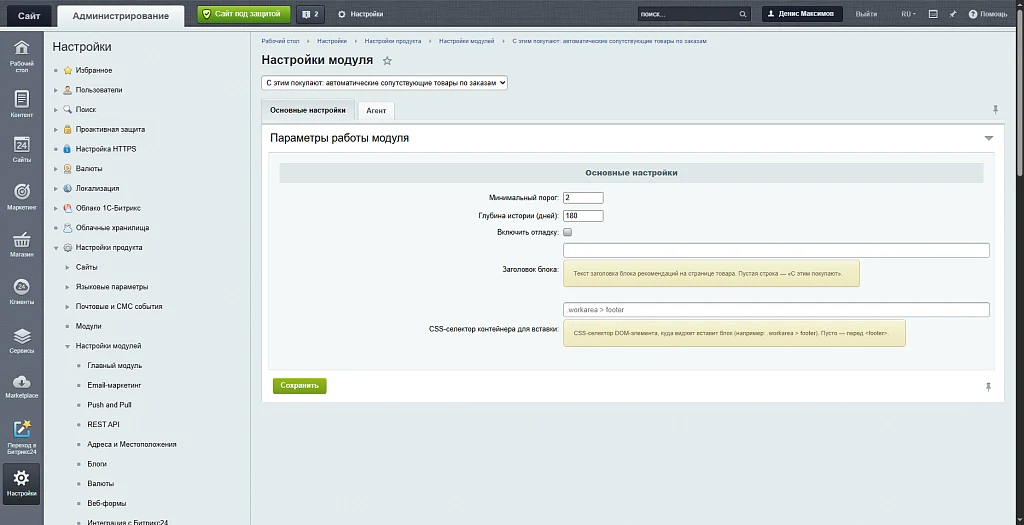Click Сайт под защитой shield button

[x=244, y=14]
